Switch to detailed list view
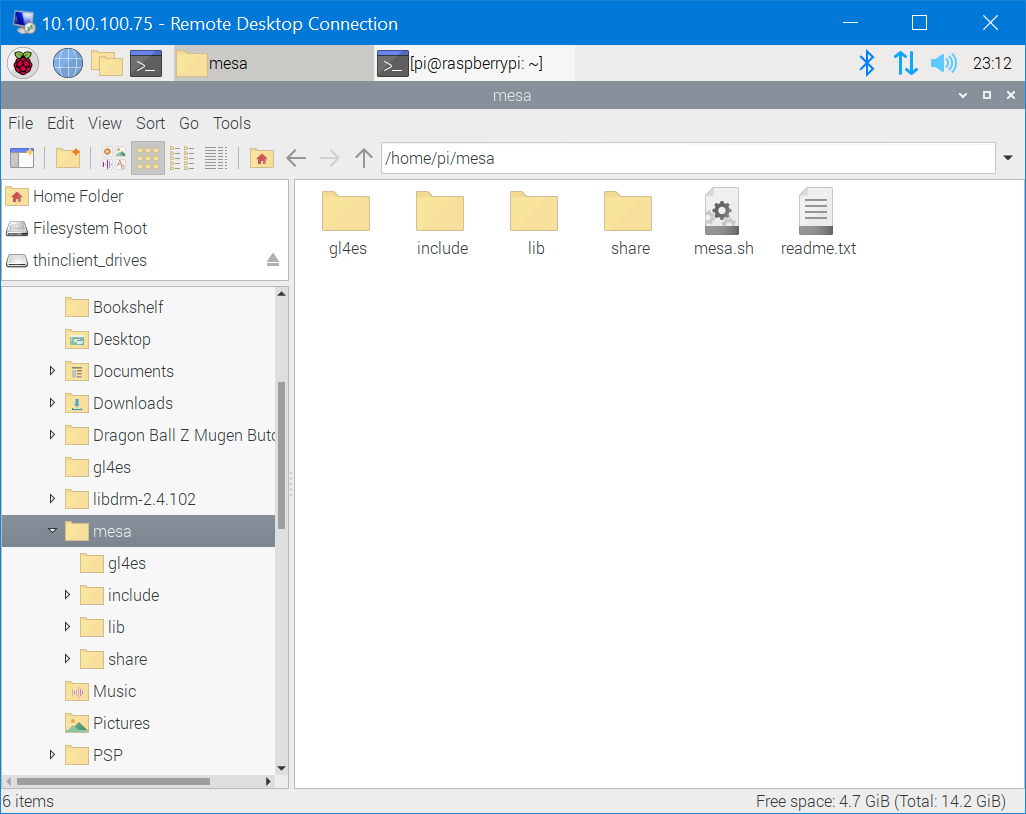The image size is (1026, 814). coord(216,158)
